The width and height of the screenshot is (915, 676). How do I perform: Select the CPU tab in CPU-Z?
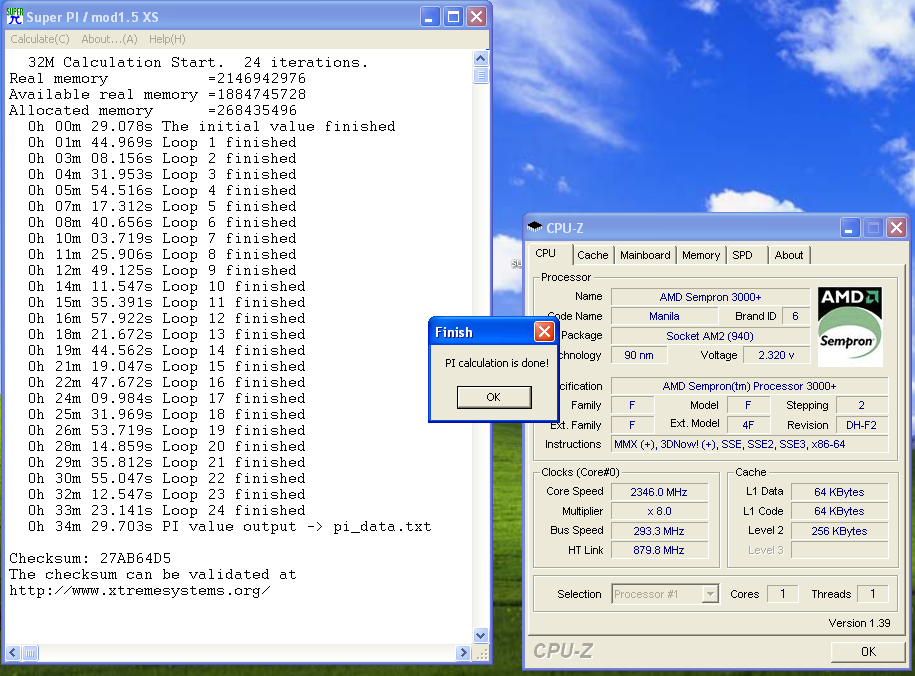546,253
